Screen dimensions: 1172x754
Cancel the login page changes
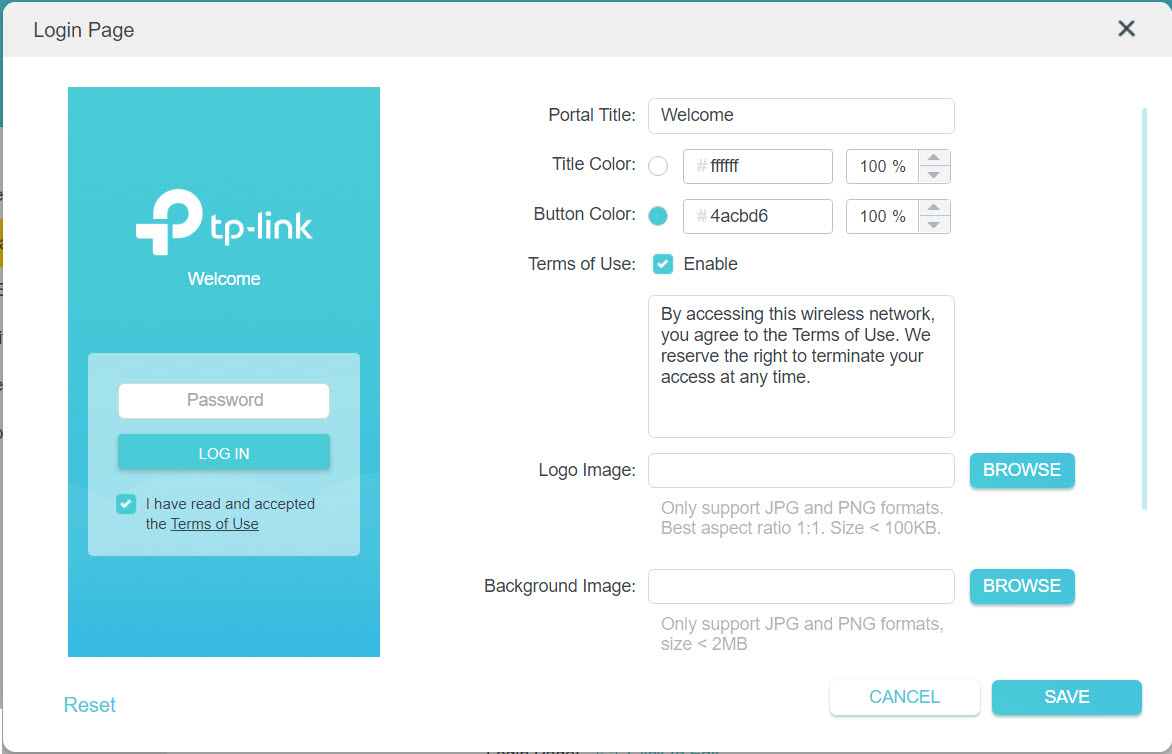pyautogui.click(x=904, y=697)
